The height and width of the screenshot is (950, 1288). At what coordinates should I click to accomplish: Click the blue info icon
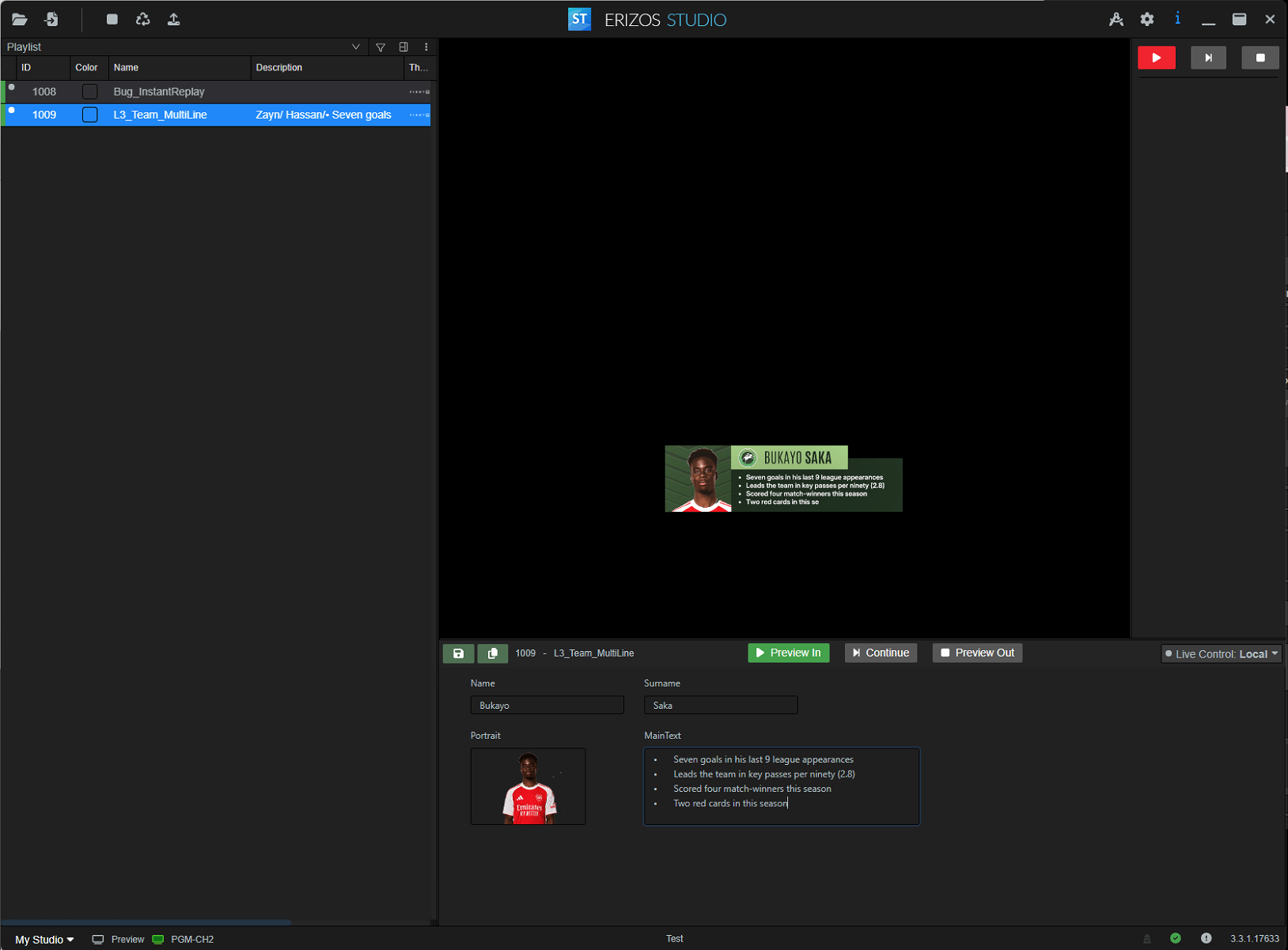(1177, 19)
